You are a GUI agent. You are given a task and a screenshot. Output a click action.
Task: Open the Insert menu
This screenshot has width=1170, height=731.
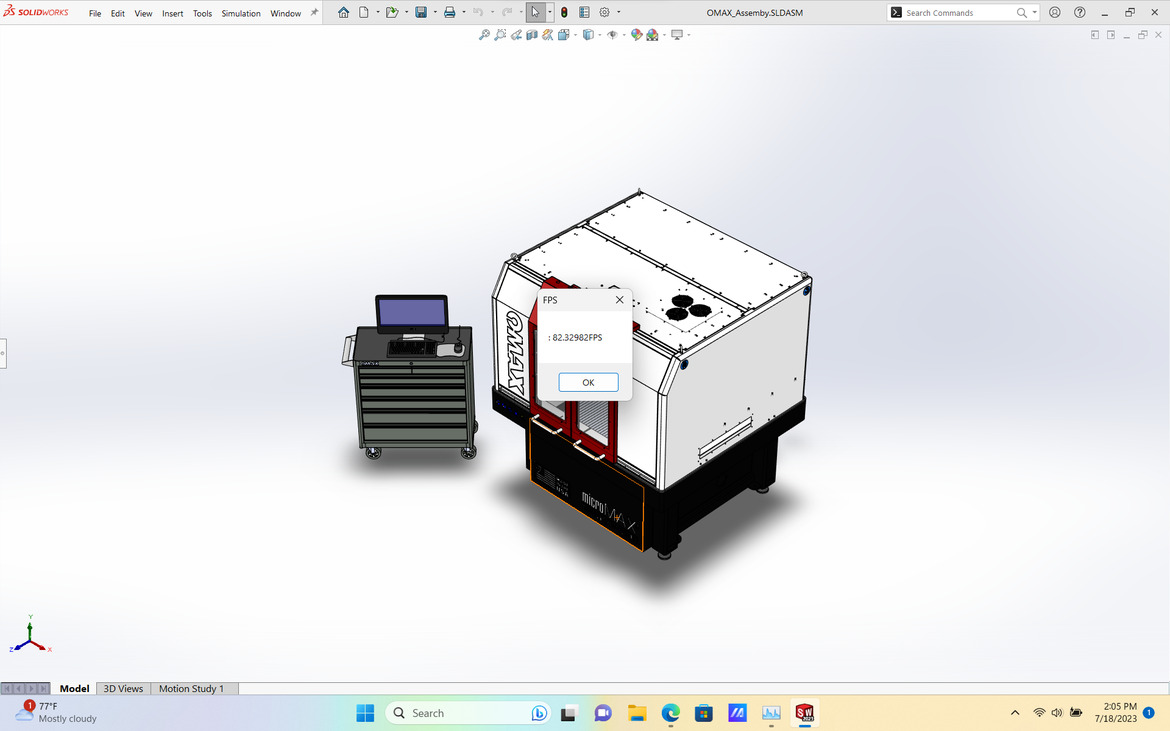coord(172,13)
